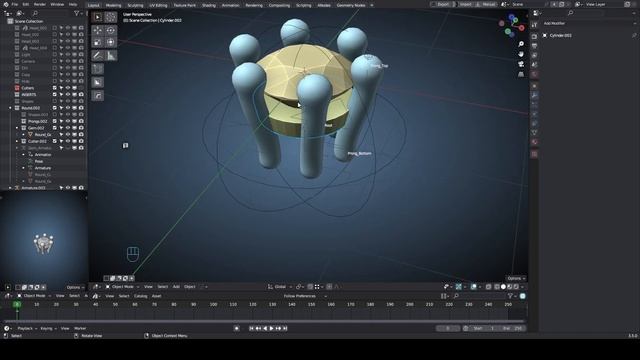Expand the Armature.002 item
Viewport: 640px width, 360px height.
pos(10,188)
